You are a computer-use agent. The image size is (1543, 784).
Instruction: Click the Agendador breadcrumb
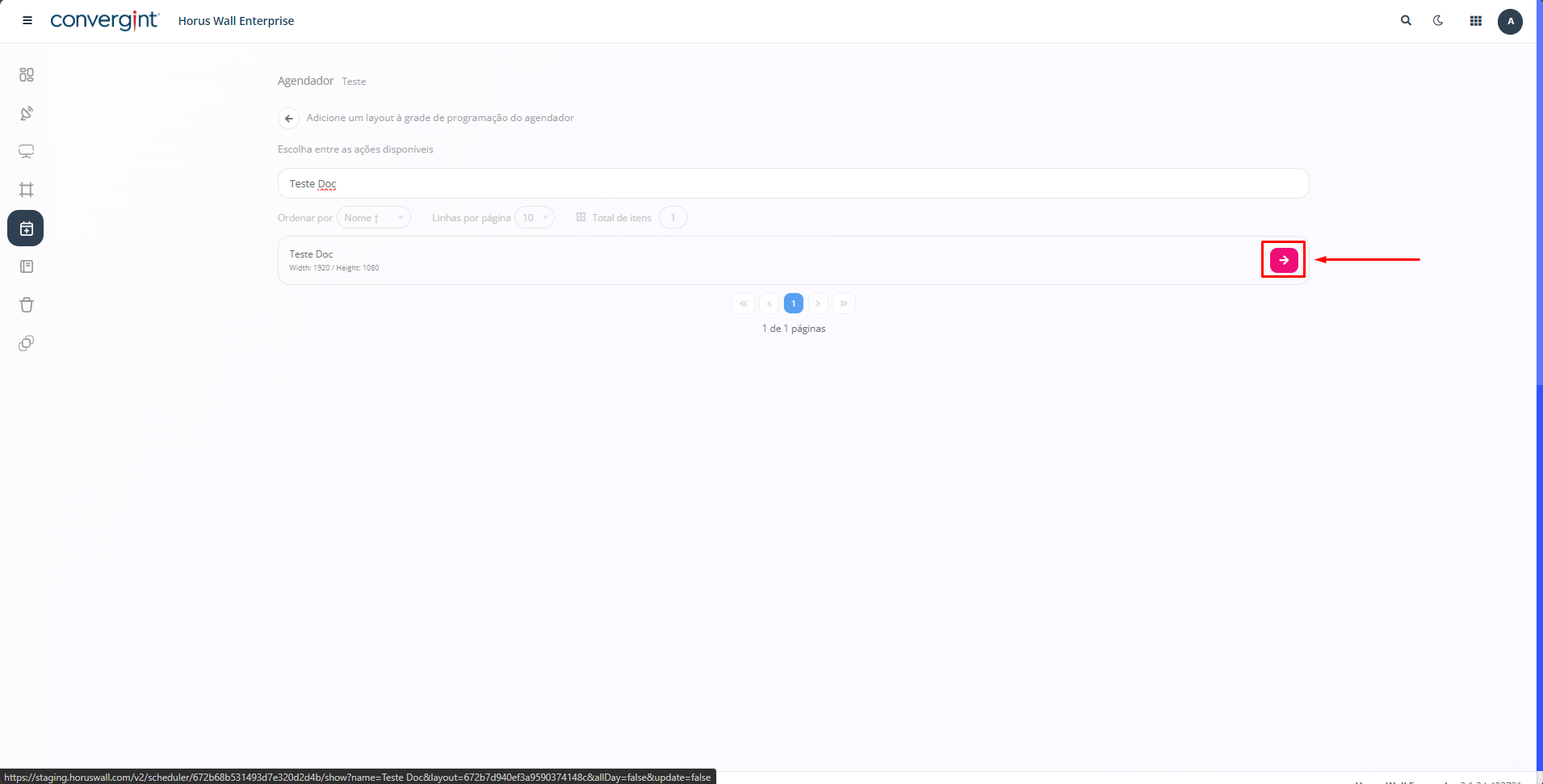click(x=305, y=81)
